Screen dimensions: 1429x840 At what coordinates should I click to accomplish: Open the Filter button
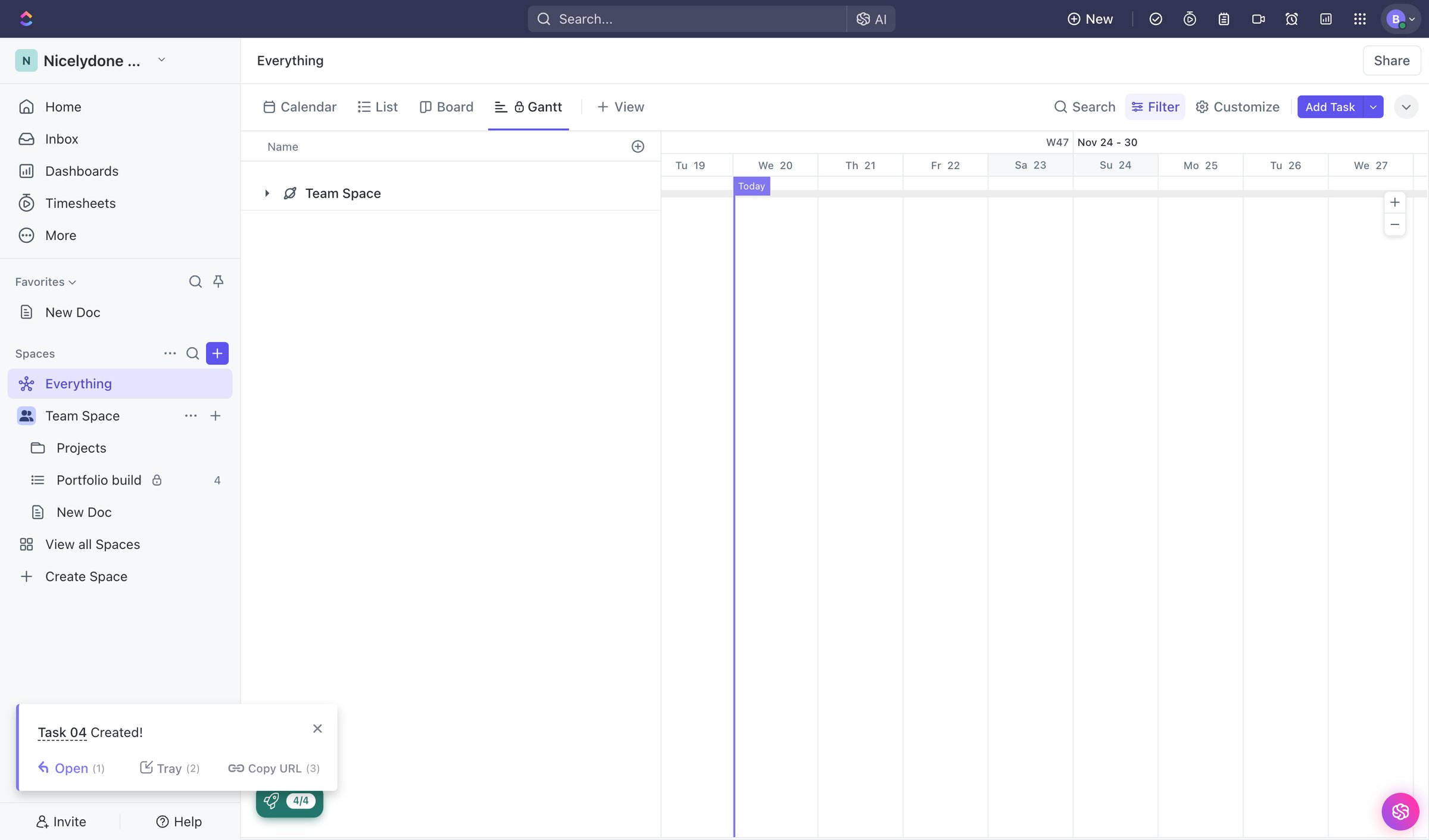click(1155, 107)
